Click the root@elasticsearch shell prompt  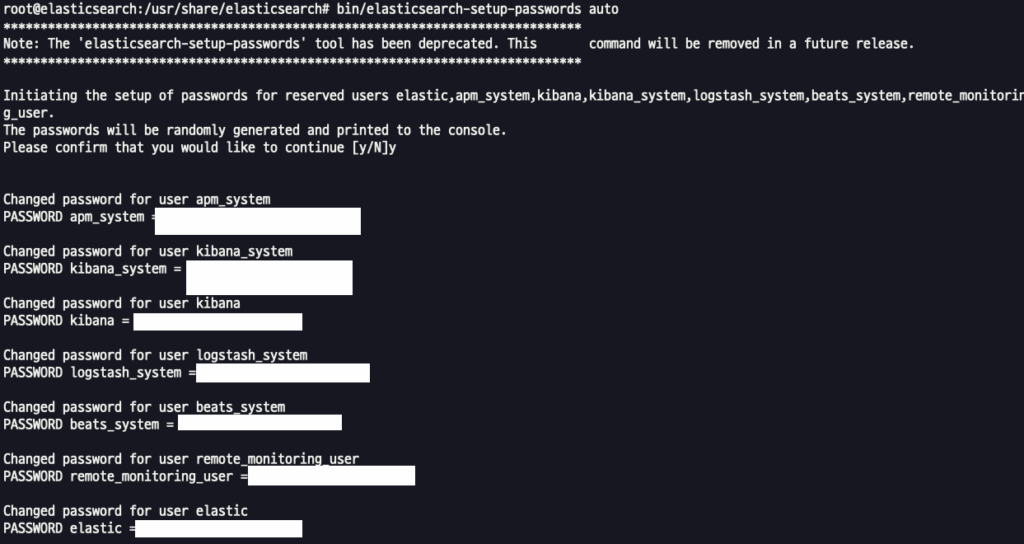click(x=167, y=9)
